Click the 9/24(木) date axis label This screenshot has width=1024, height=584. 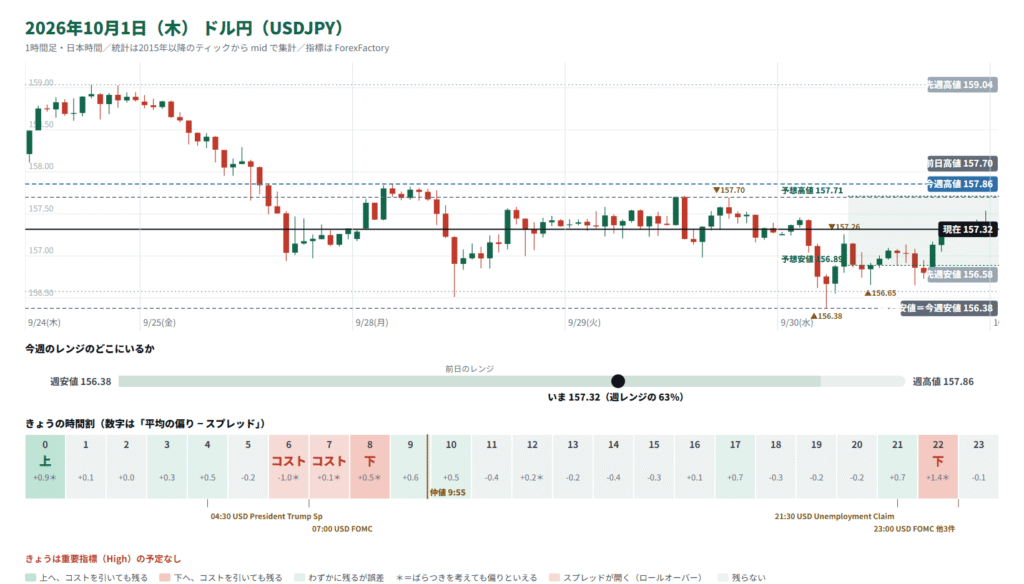tap(44, 322)
